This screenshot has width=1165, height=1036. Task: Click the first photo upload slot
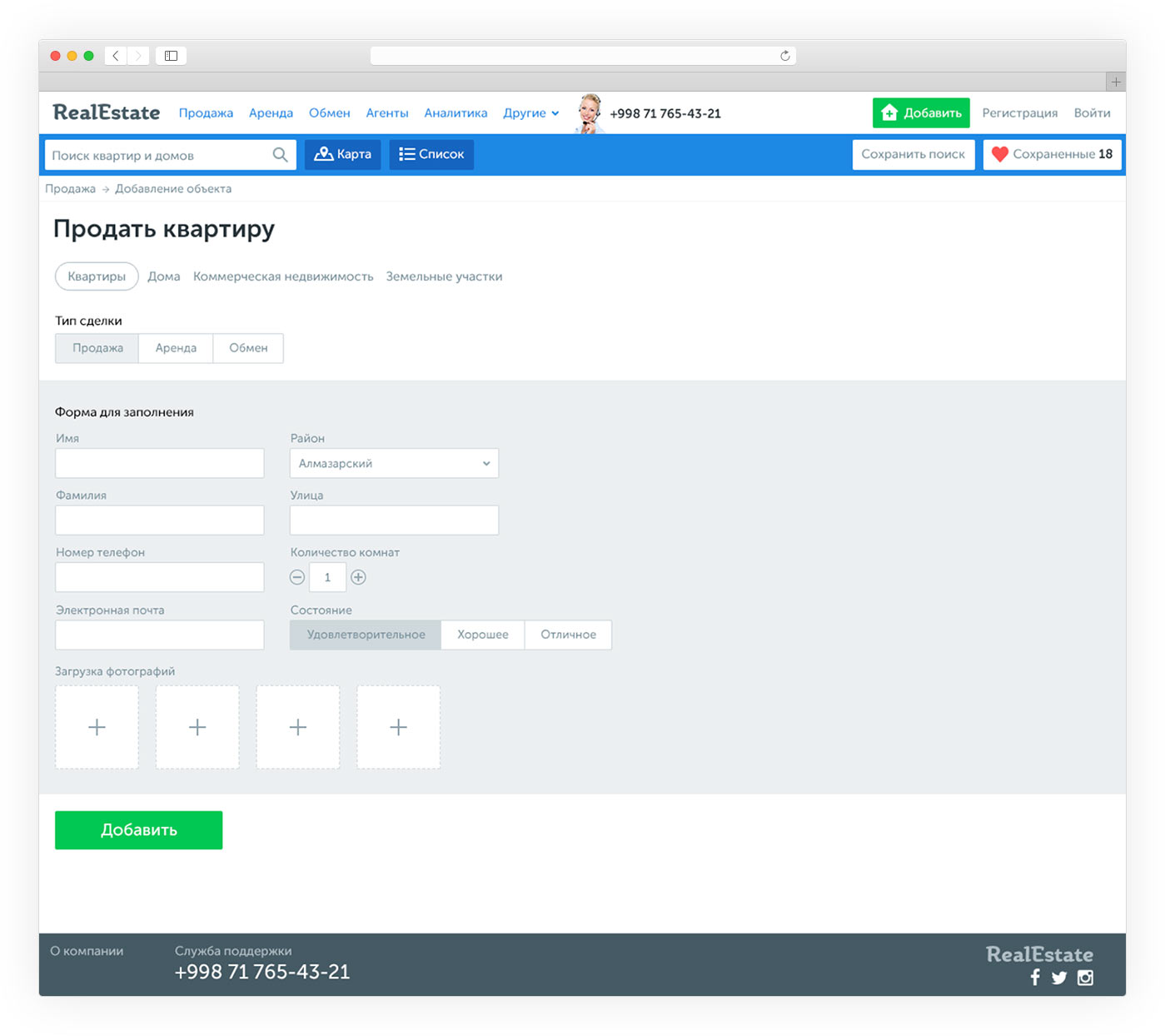[97, 727]
